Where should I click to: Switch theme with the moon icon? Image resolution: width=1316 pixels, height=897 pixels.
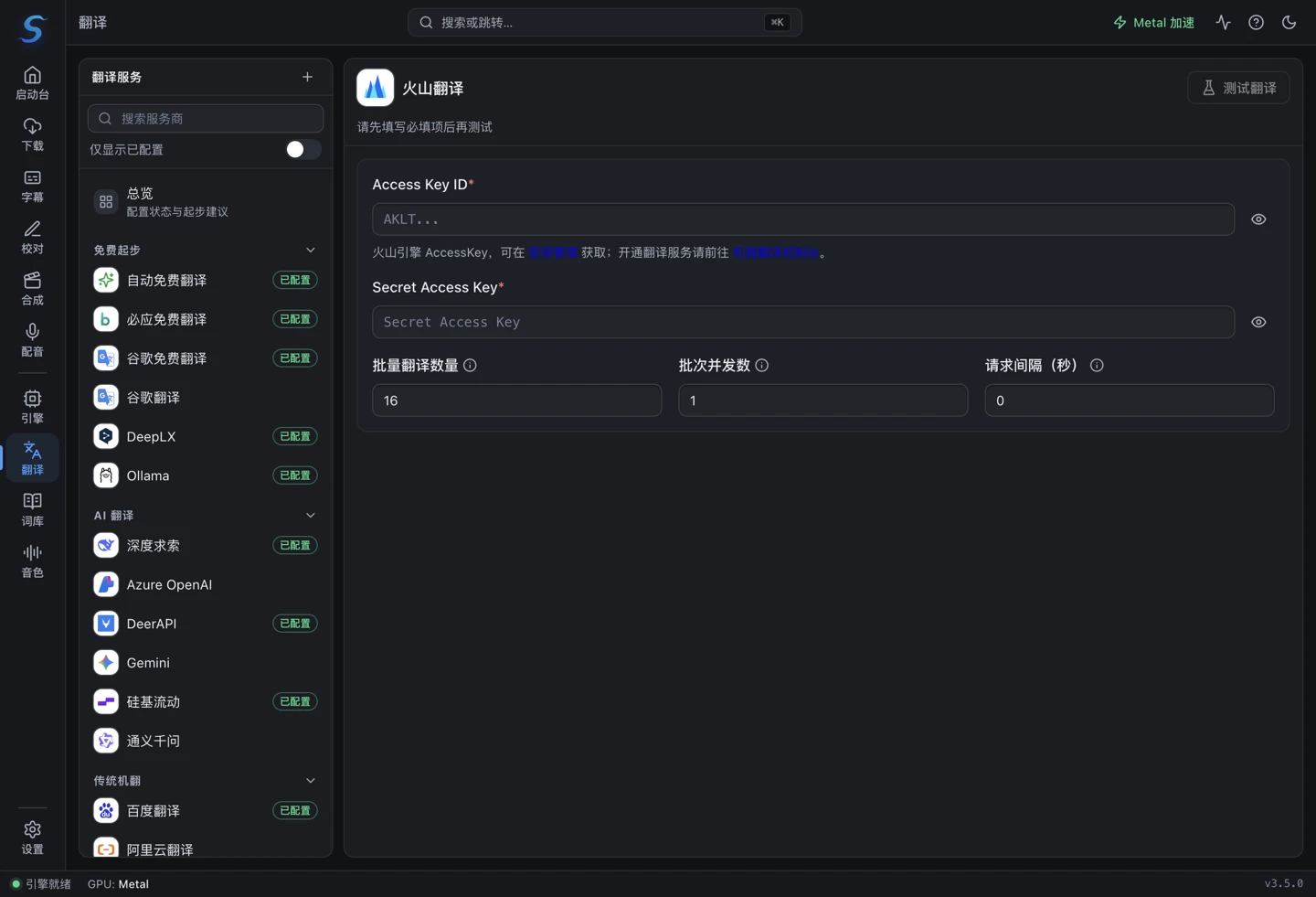1289,22
